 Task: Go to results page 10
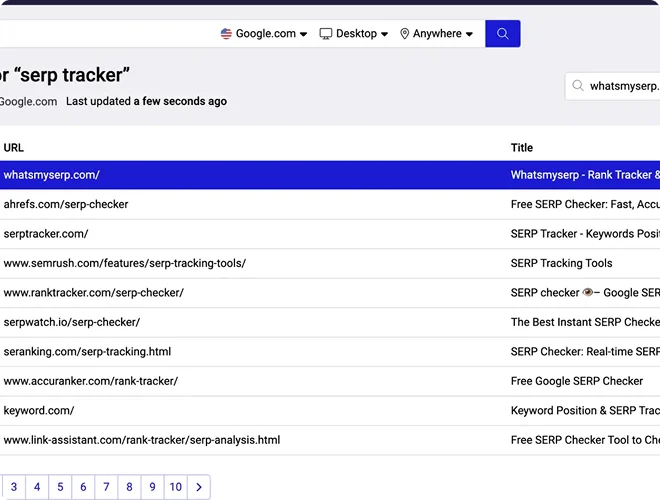176,487
